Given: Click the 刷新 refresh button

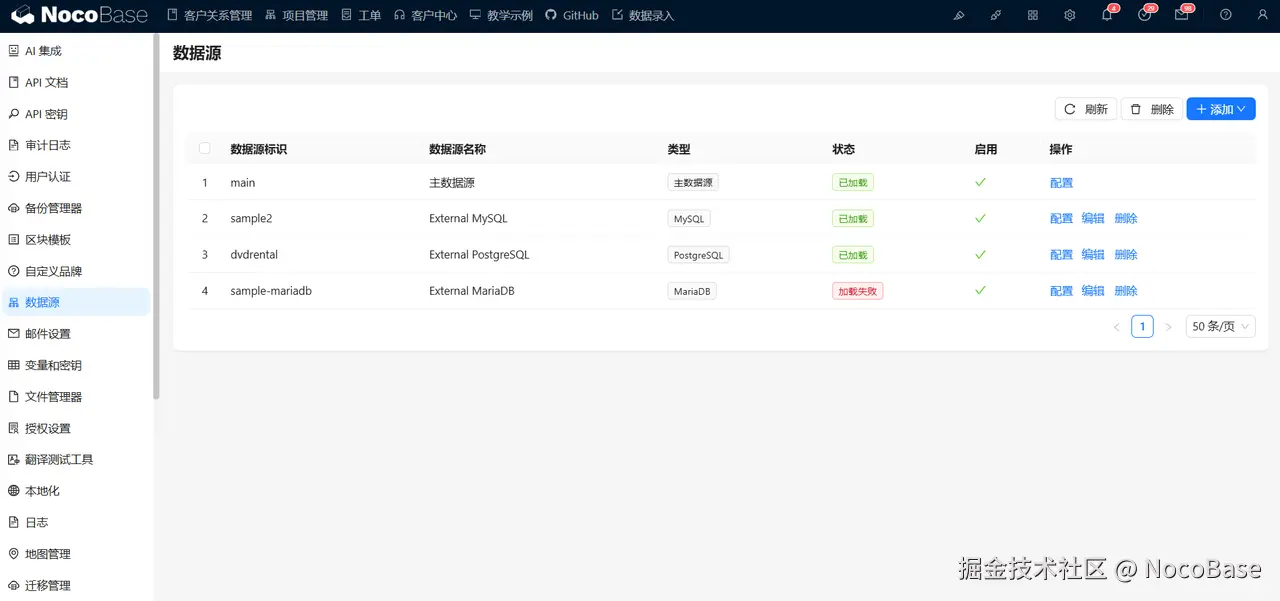Looking at the screenshot, I should [x=1086, y=108].
